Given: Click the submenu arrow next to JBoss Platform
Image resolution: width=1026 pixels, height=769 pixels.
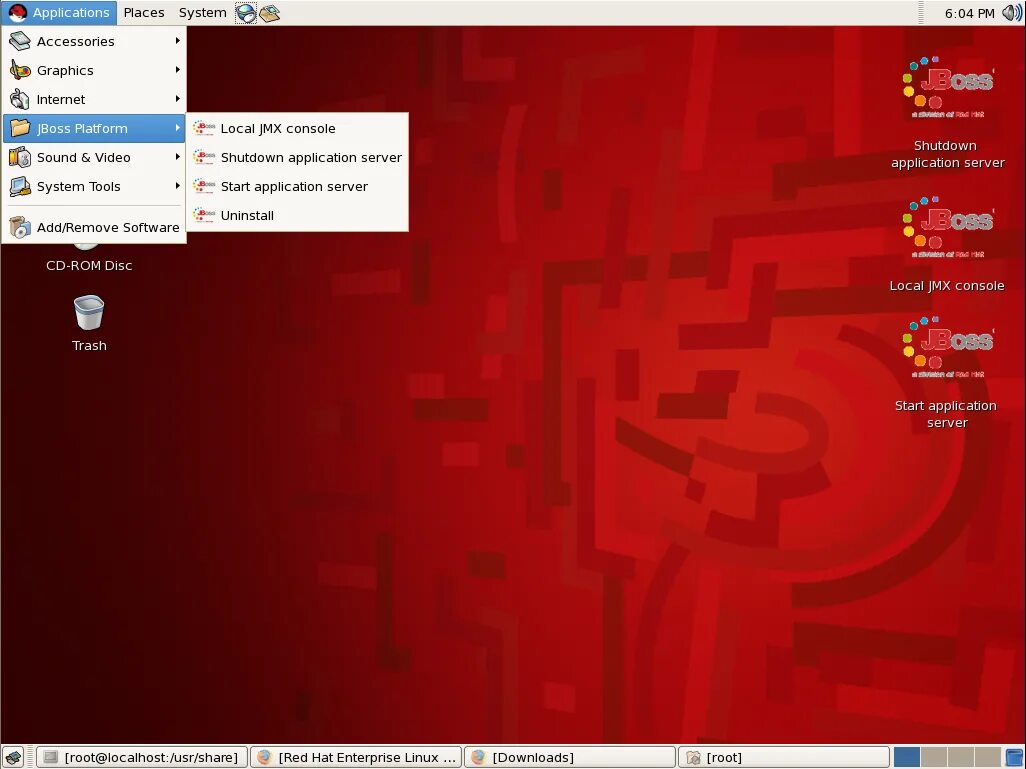Looking at the screenshot, I should pyautogui.click(x=177, y=128).
